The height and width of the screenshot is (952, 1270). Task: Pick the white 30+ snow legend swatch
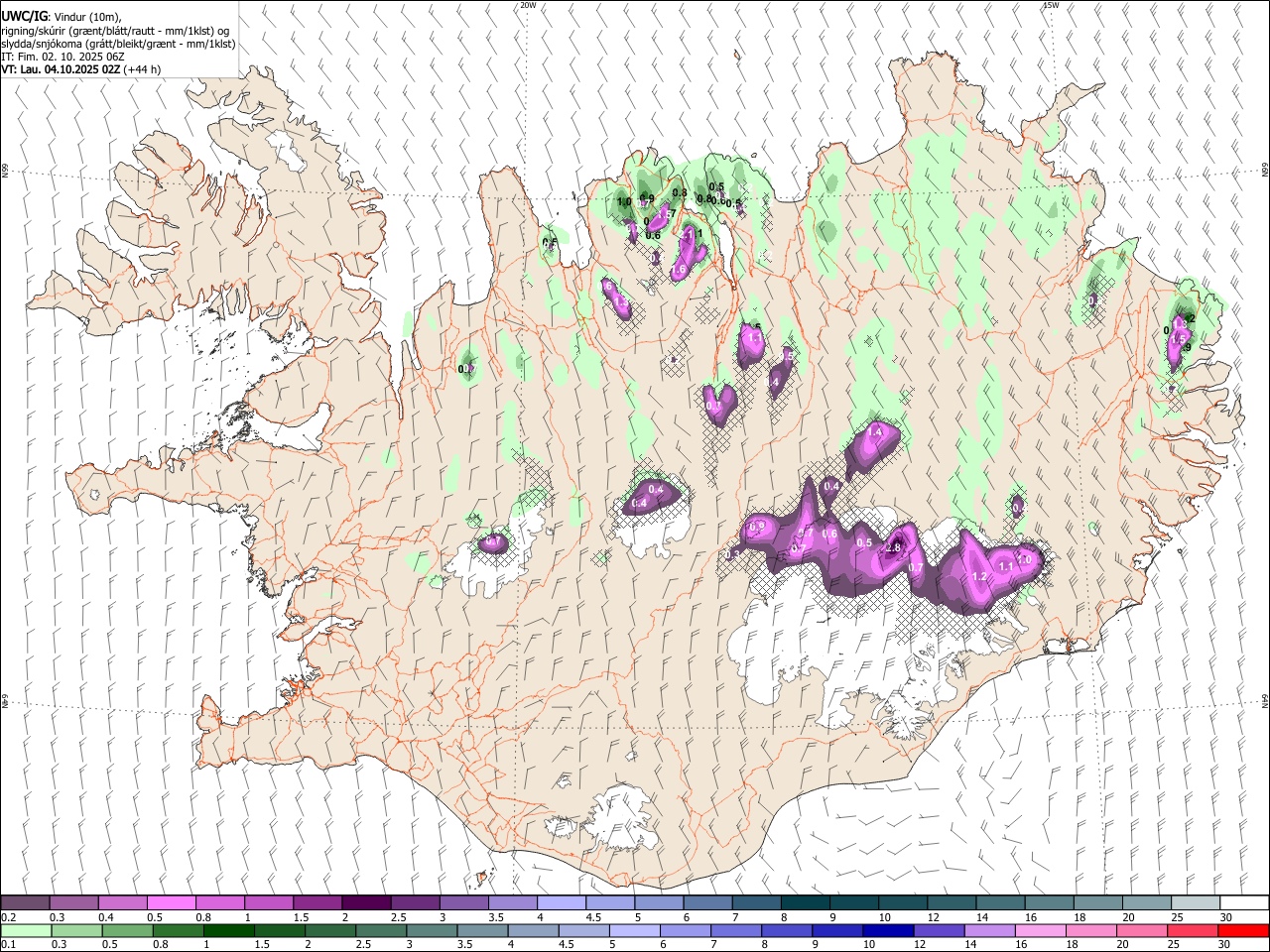pos(1244,903)
